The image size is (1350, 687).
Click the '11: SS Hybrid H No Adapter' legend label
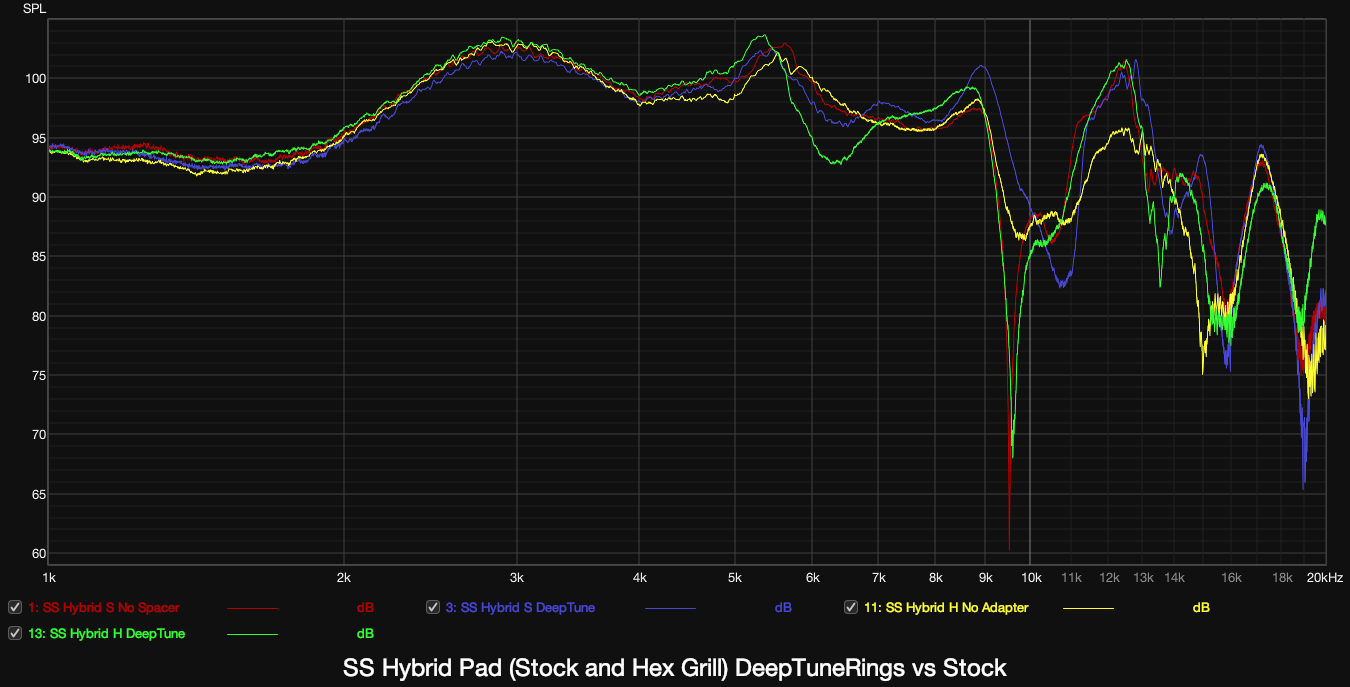tap(946, 607)
